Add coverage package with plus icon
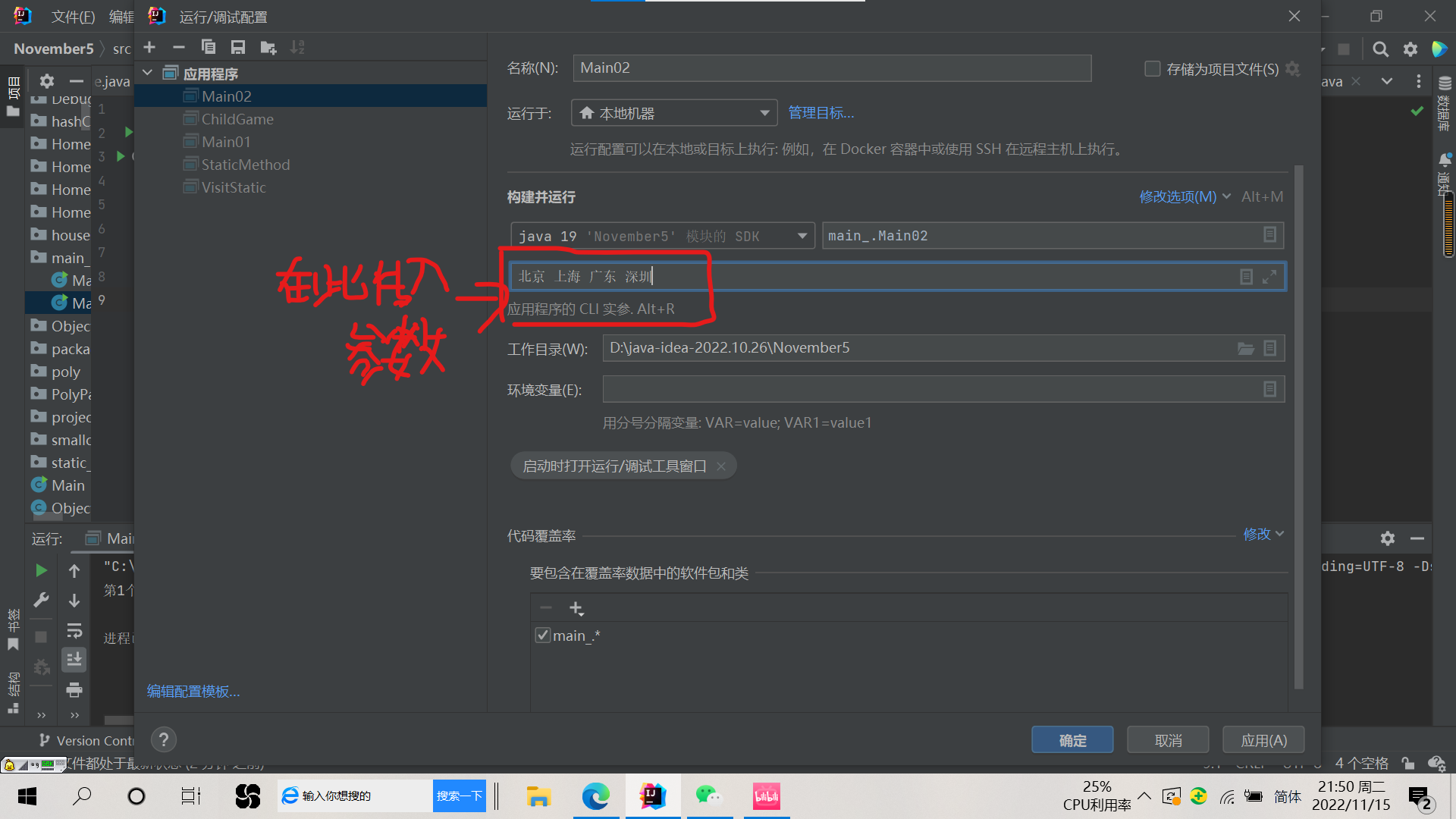Image resolution: width=1456 pixels, height=819 pixels. pyautogui.click(x=576, y=608)
